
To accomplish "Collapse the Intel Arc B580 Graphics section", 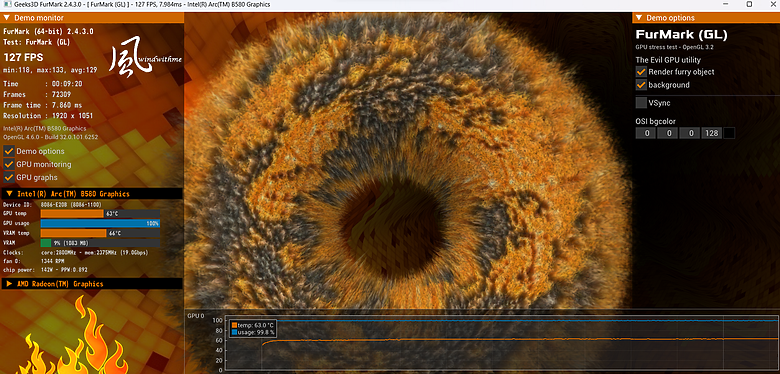I will tap(92, 194).
